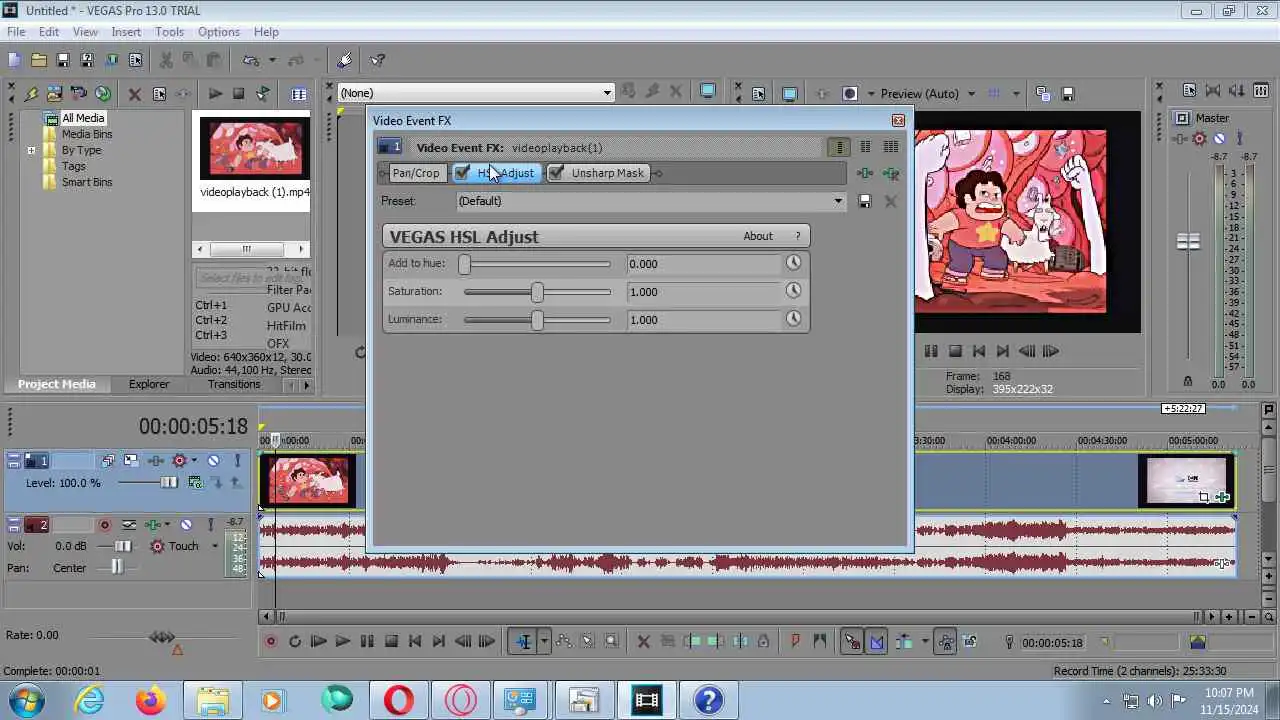The height and width of the screenshot is (720, 1280).
Task: Toggle Enable Snapping in bottom toolbar
Action: click(x=852, y=642)
